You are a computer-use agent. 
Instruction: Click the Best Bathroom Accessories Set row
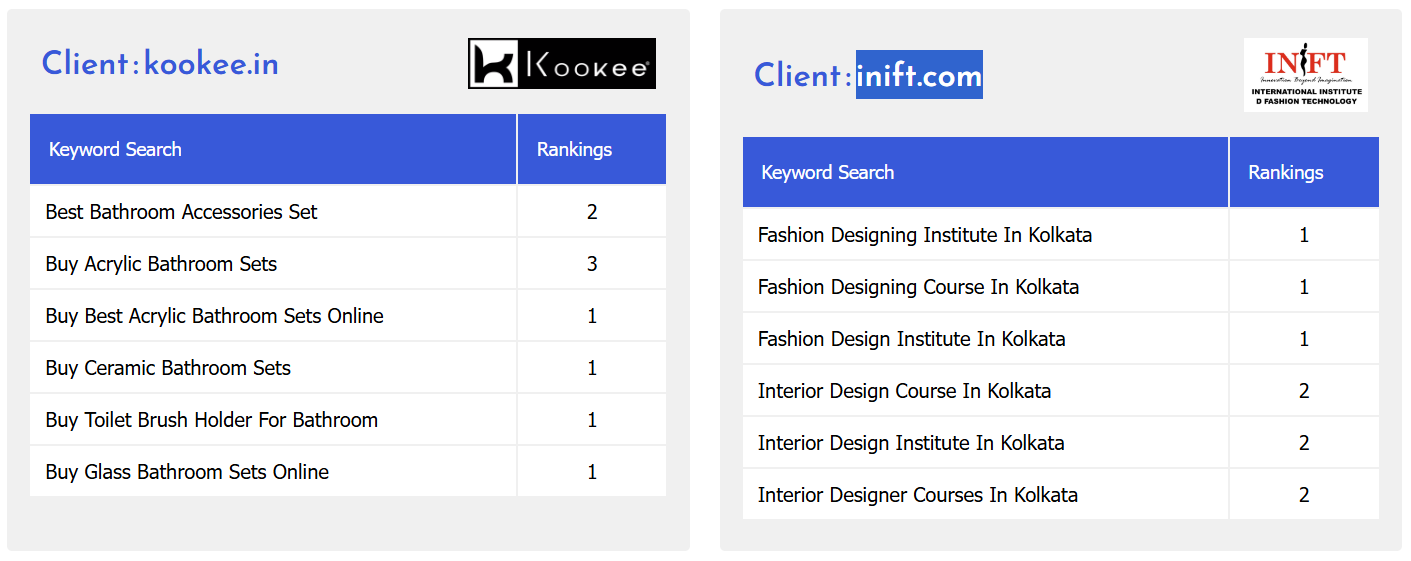tap(181, 212)
